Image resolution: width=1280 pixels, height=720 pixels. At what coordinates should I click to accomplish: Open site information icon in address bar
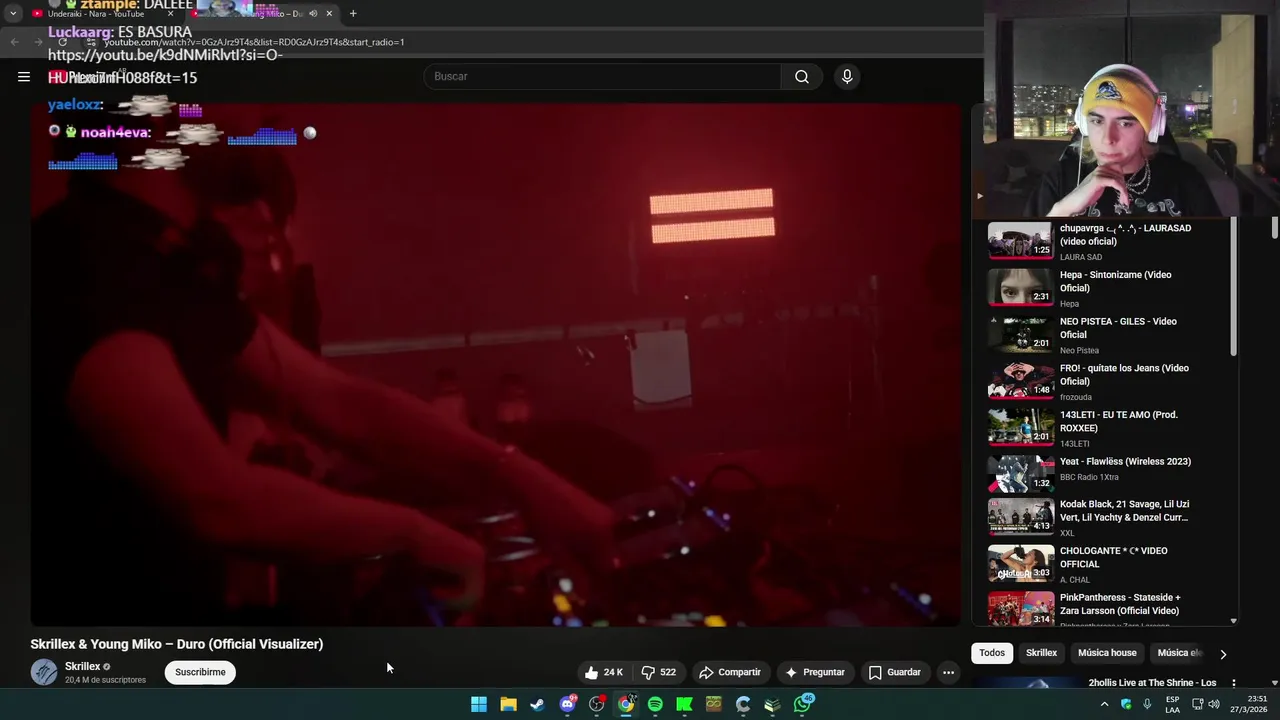click(92, 42)
